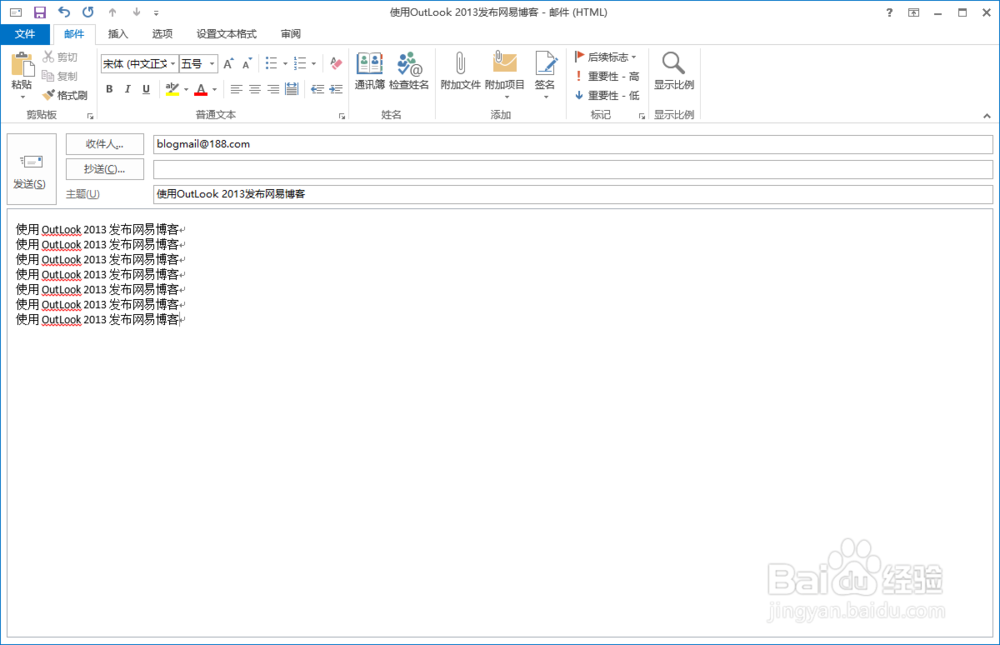This screenshot has width=1000, height=645.
Task: Clear all formatting icon
Action: click(336, 63)
